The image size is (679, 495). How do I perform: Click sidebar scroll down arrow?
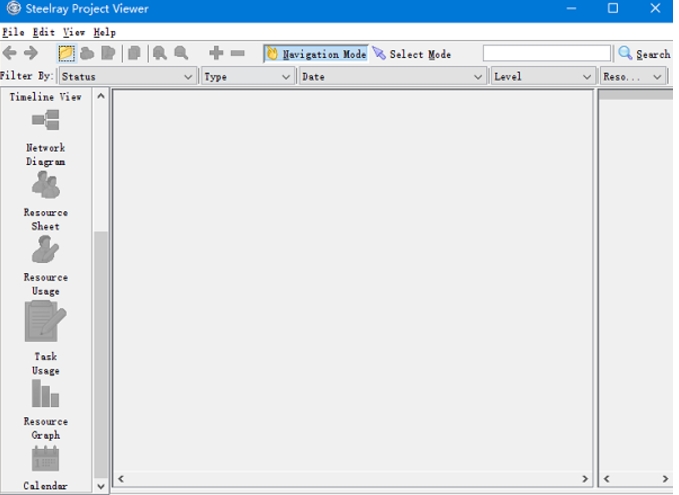[x=101, y=486]
